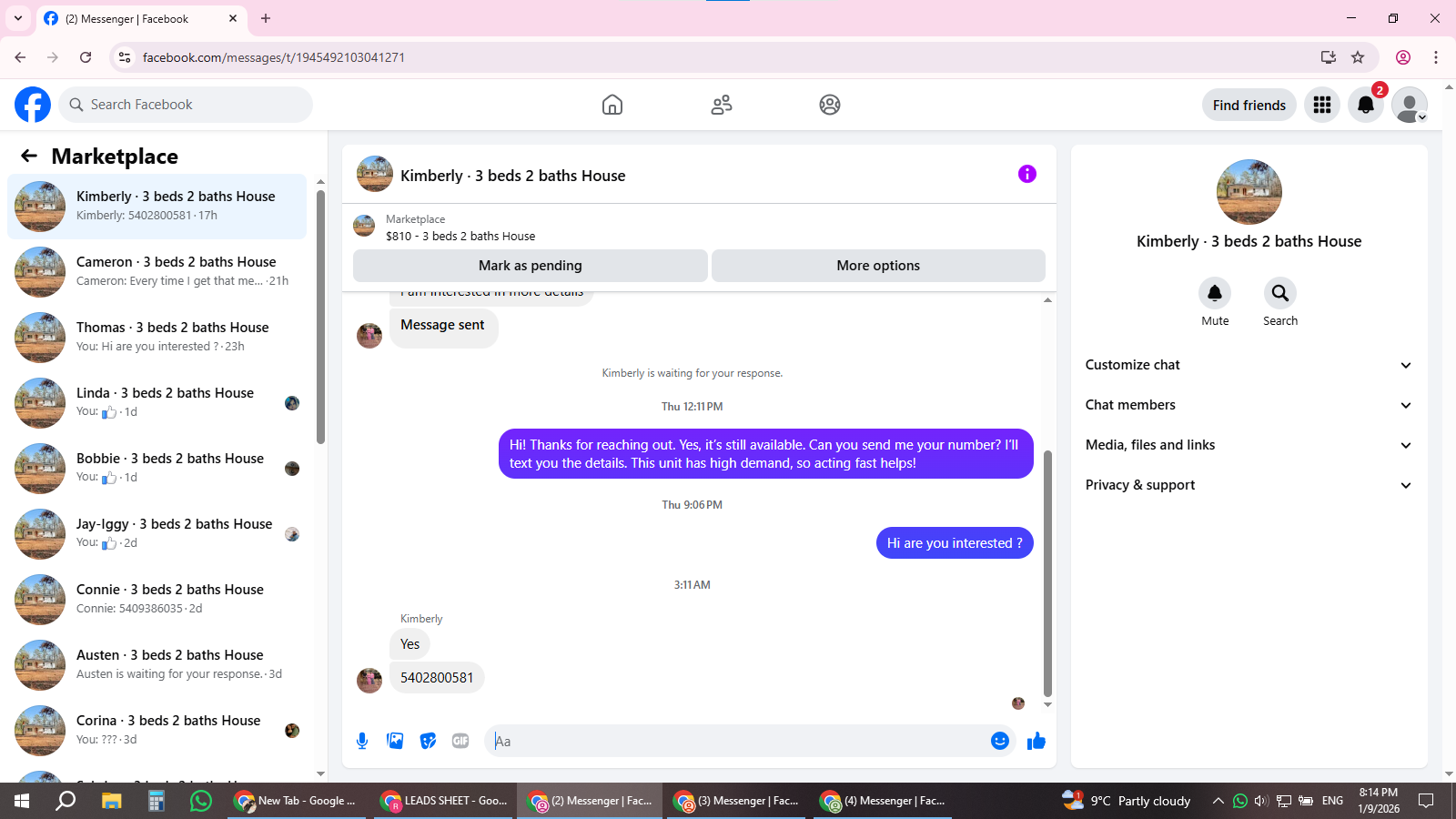View site information icon in the address bar
The height and width of the screenshot is (819, 1456).
(125, 57)
